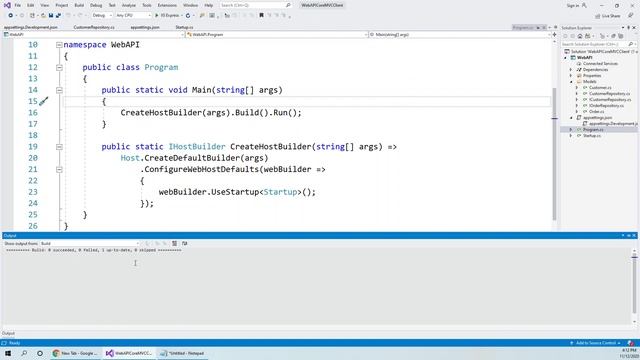Open the File menu
The height and width of the screenshot is (360, 640).
point(18,5)
